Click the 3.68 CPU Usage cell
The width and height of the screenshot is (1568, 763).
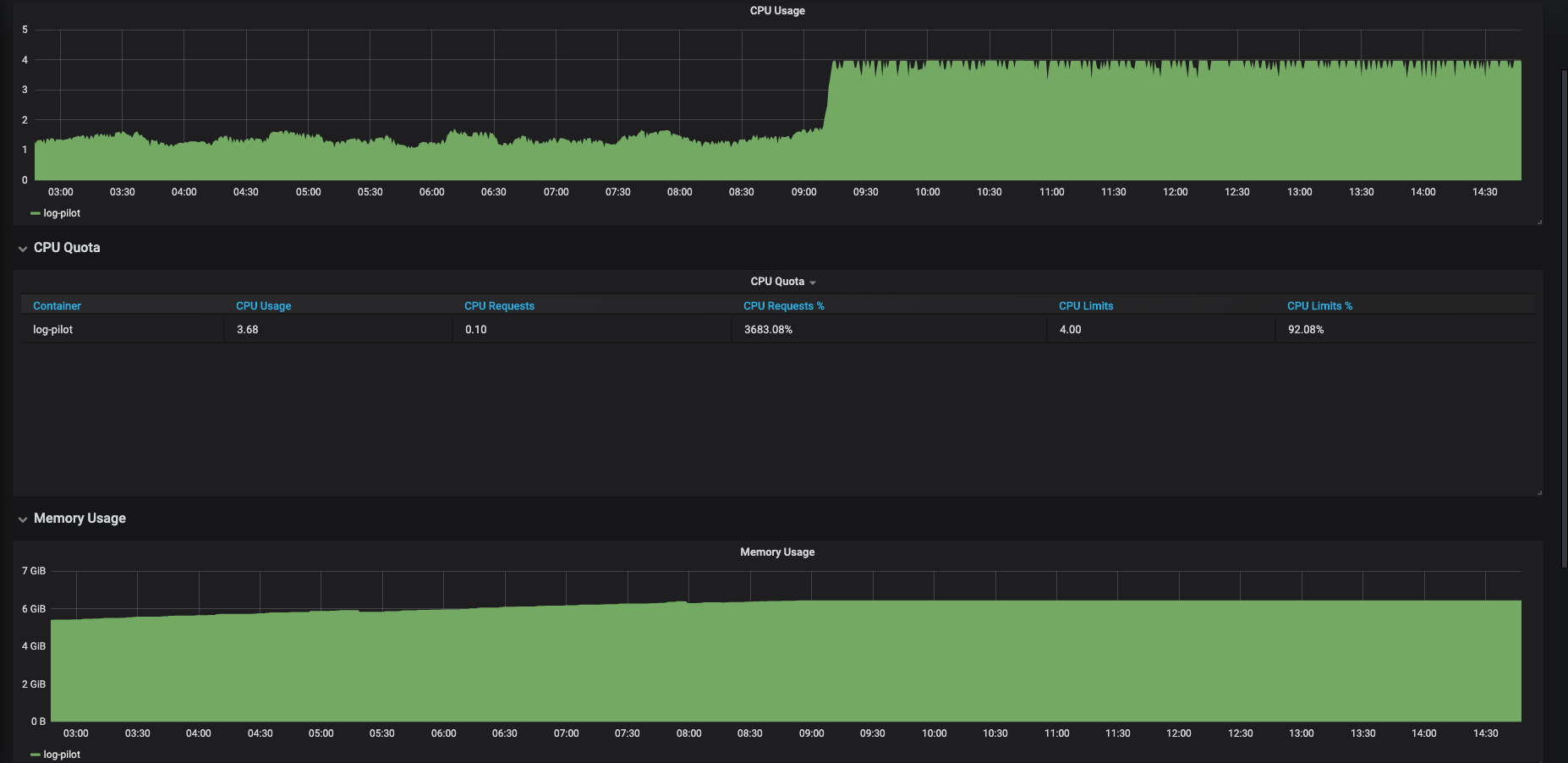click(x=246, y=329)
